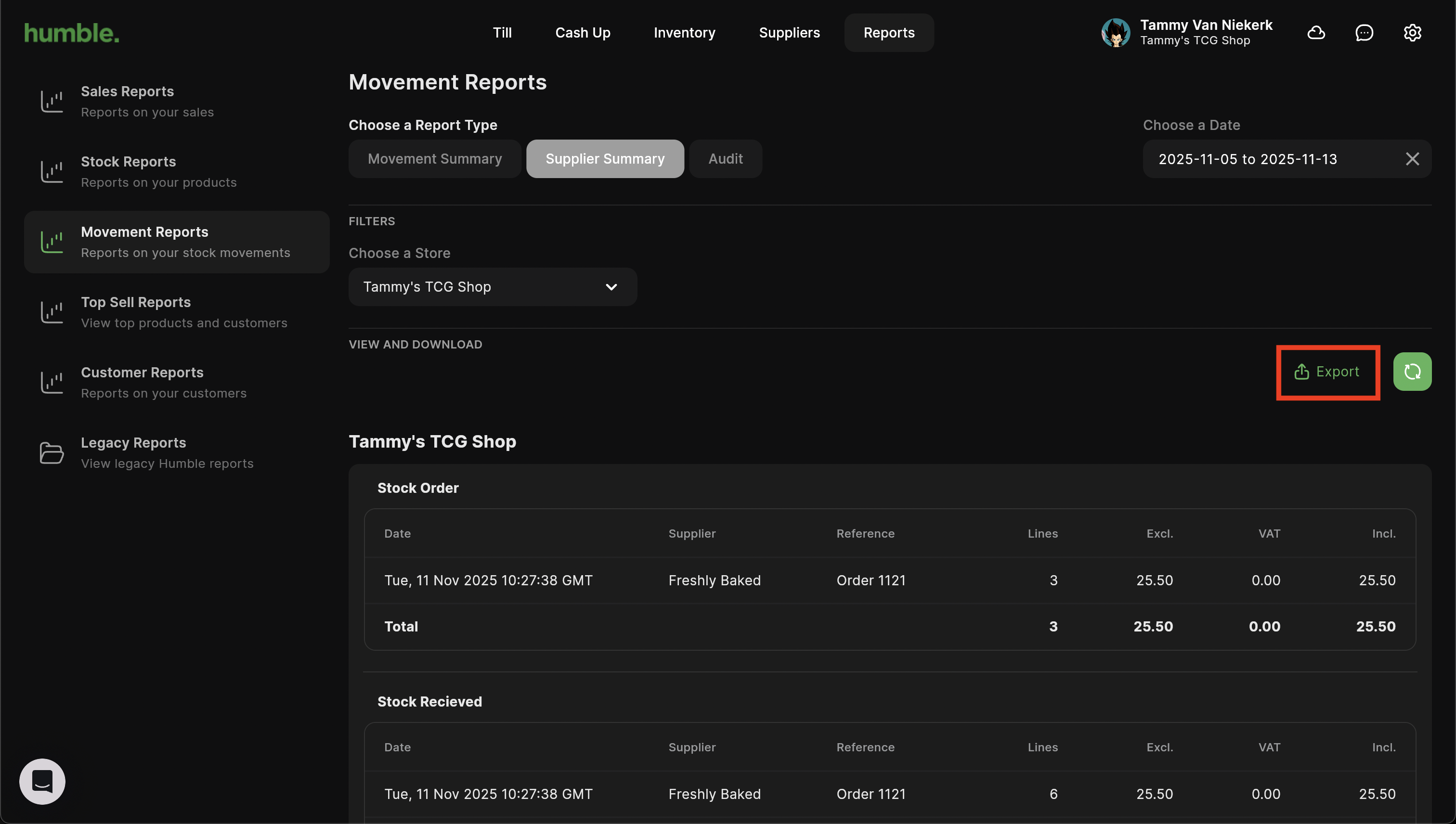Viewport: 1456px width, 824px height.
Task: Click the Sales Reports chart icon
Action: 52,102
